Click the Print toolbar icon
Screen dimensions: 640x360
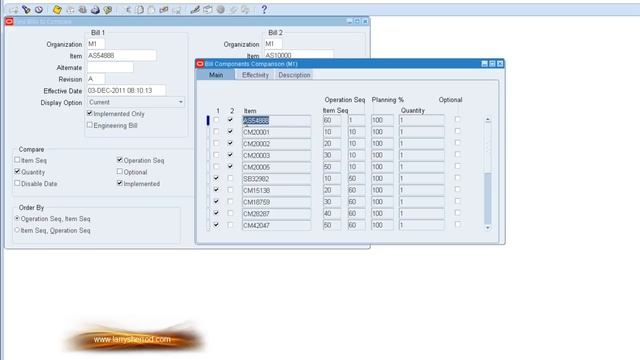95,9
